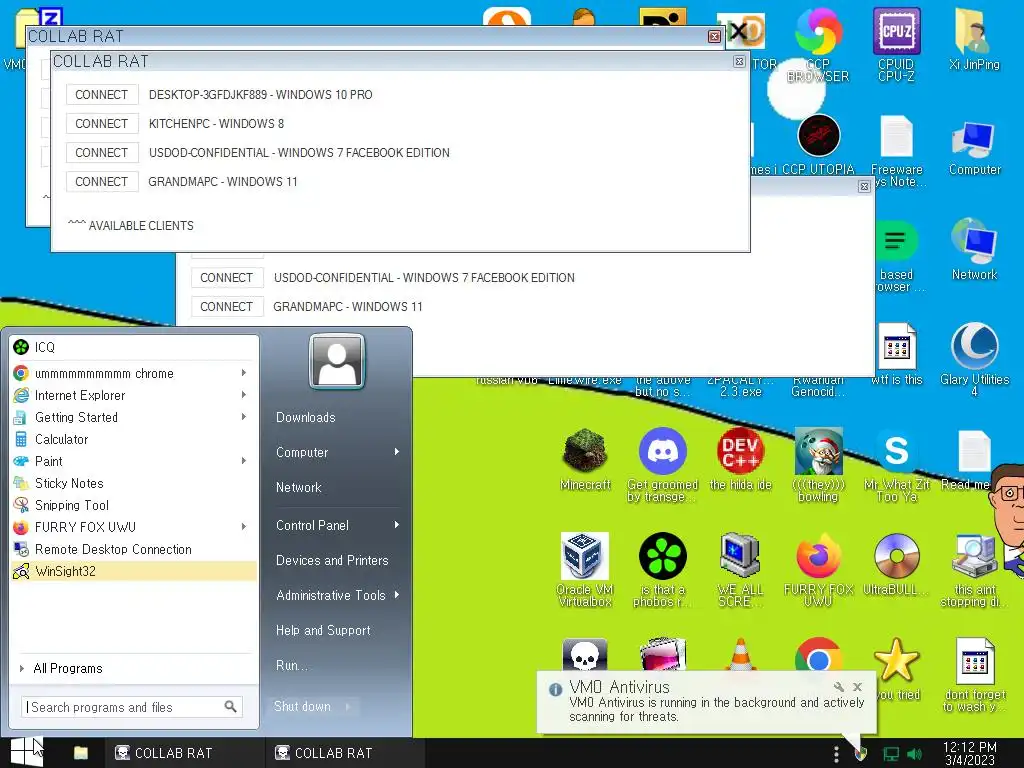Click the user account picture in start menu
Viewport: 1024px width, 768px height.
(x=337, y=361)
